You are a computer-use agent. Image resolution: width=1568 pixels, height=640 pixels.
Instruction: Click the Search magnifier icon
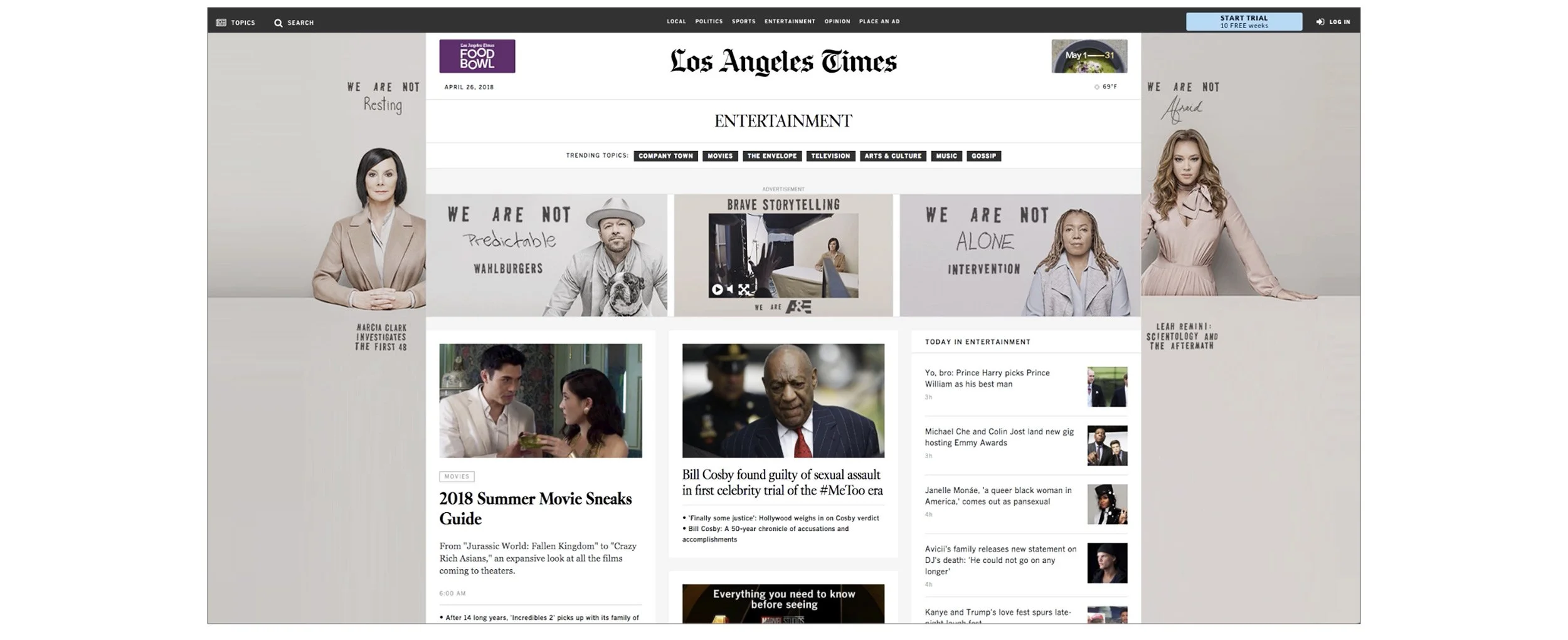[x=278, y=23]
